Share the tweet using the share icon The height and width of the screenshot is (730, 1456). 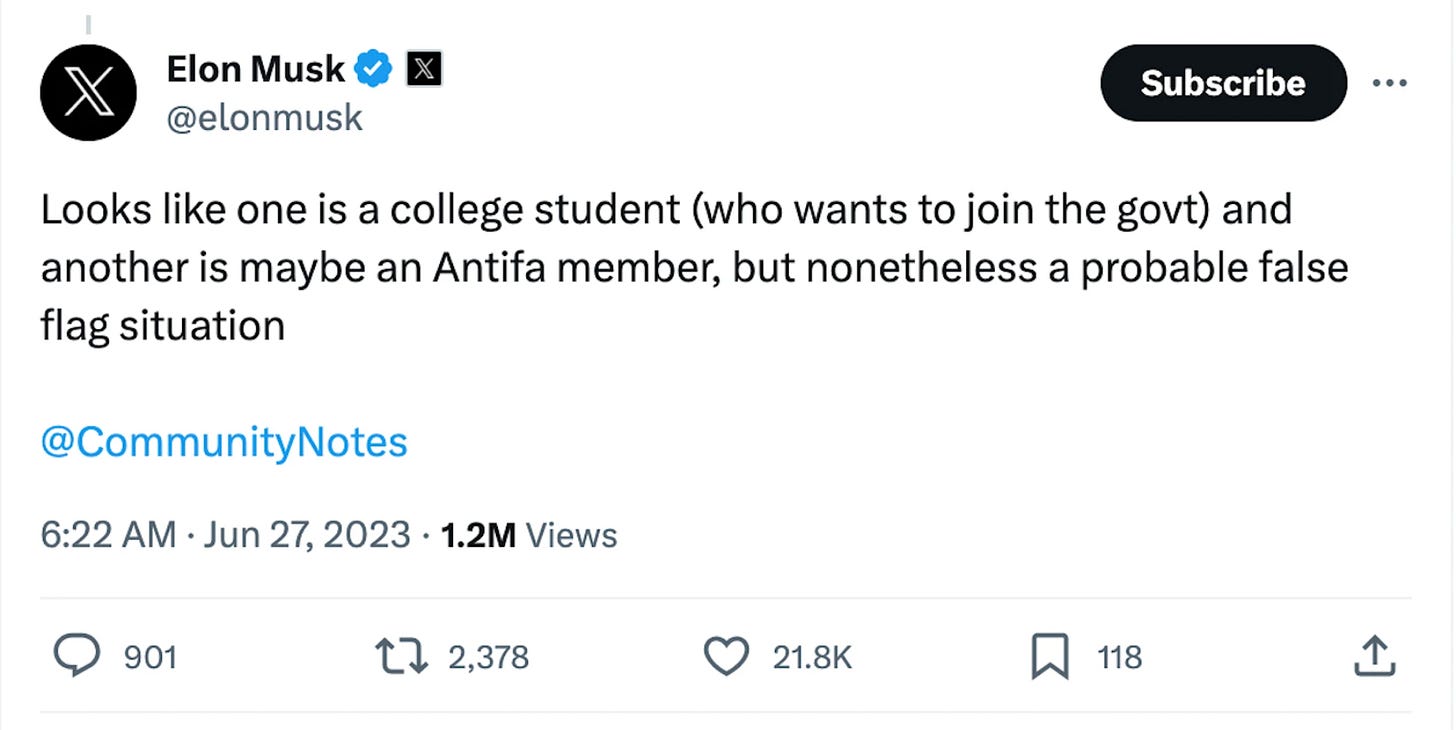1375,657
